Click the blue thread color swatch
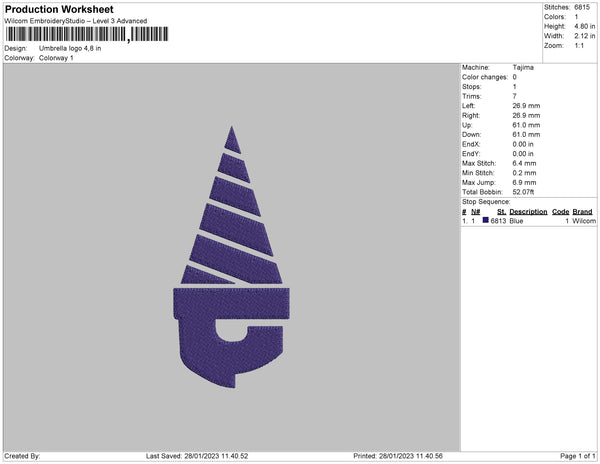Viewport: 600px width, 464px height. 486,220
